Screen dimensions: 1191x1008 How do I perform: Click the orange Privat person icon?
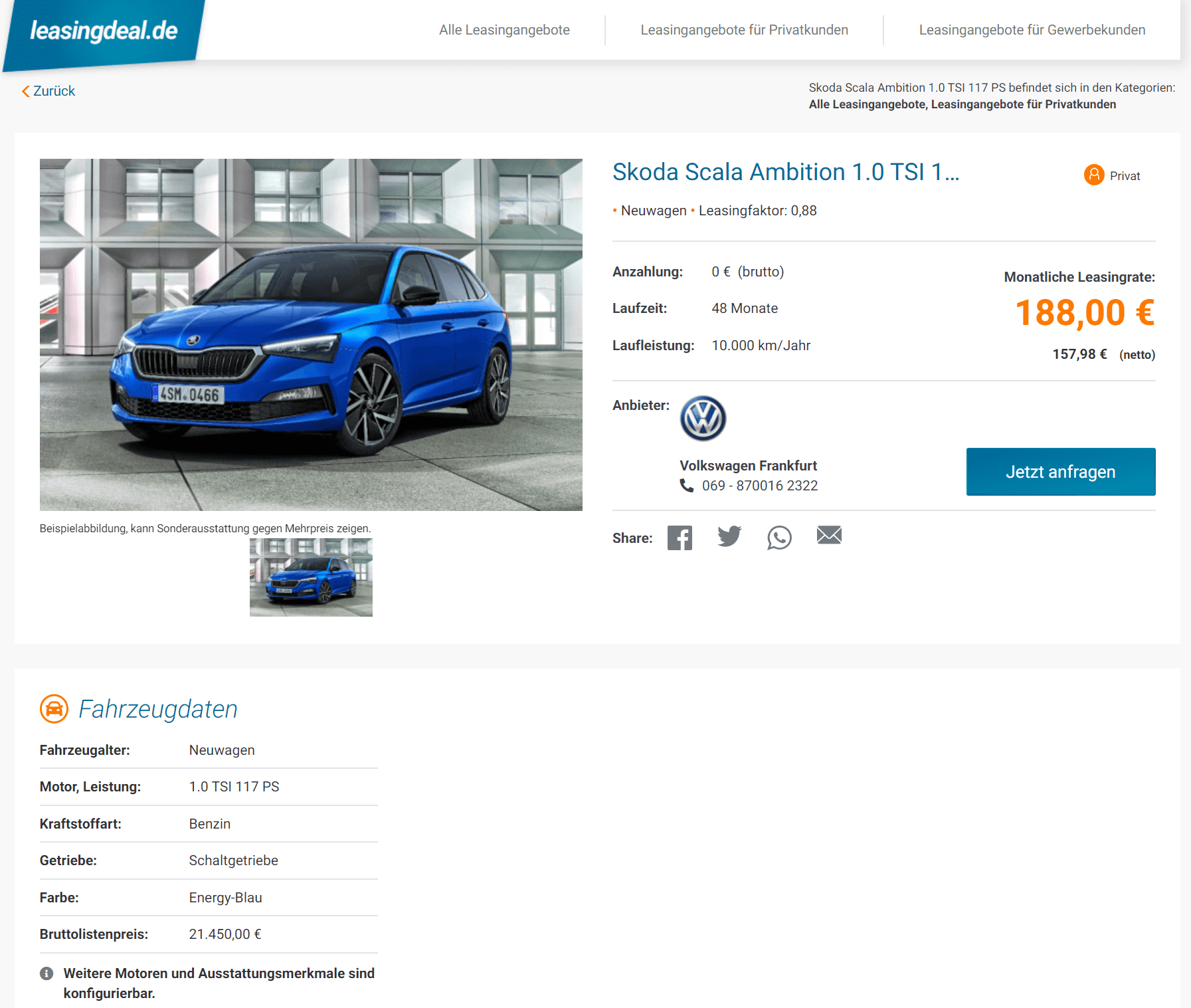point(1093,175)
